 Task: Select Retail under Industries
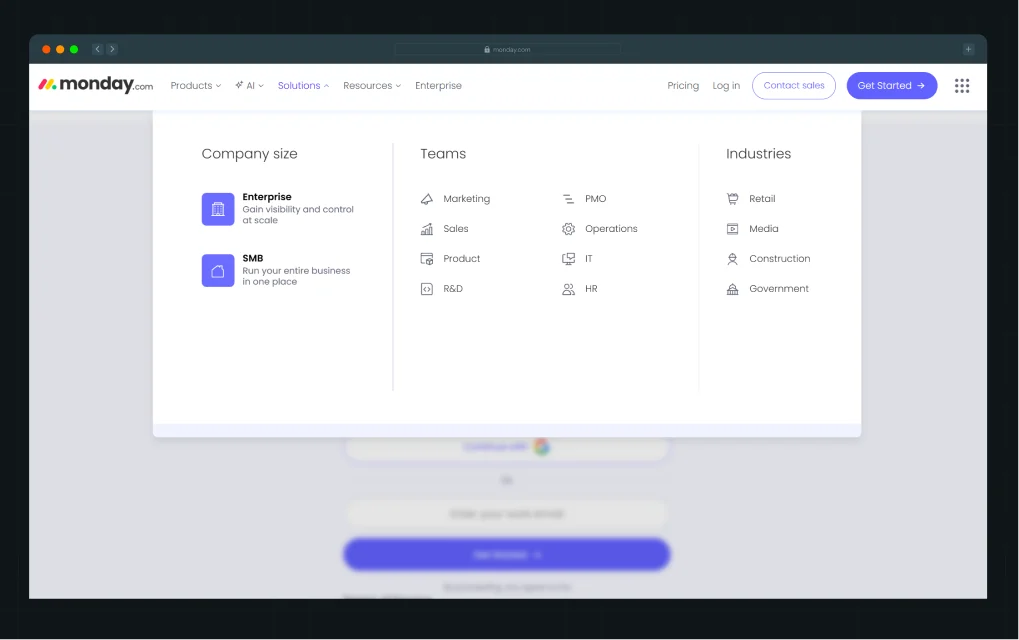751,199
